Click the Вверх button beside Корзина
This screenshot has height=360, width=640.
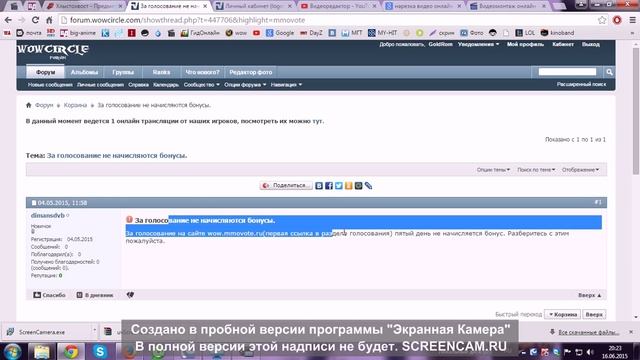594,314
